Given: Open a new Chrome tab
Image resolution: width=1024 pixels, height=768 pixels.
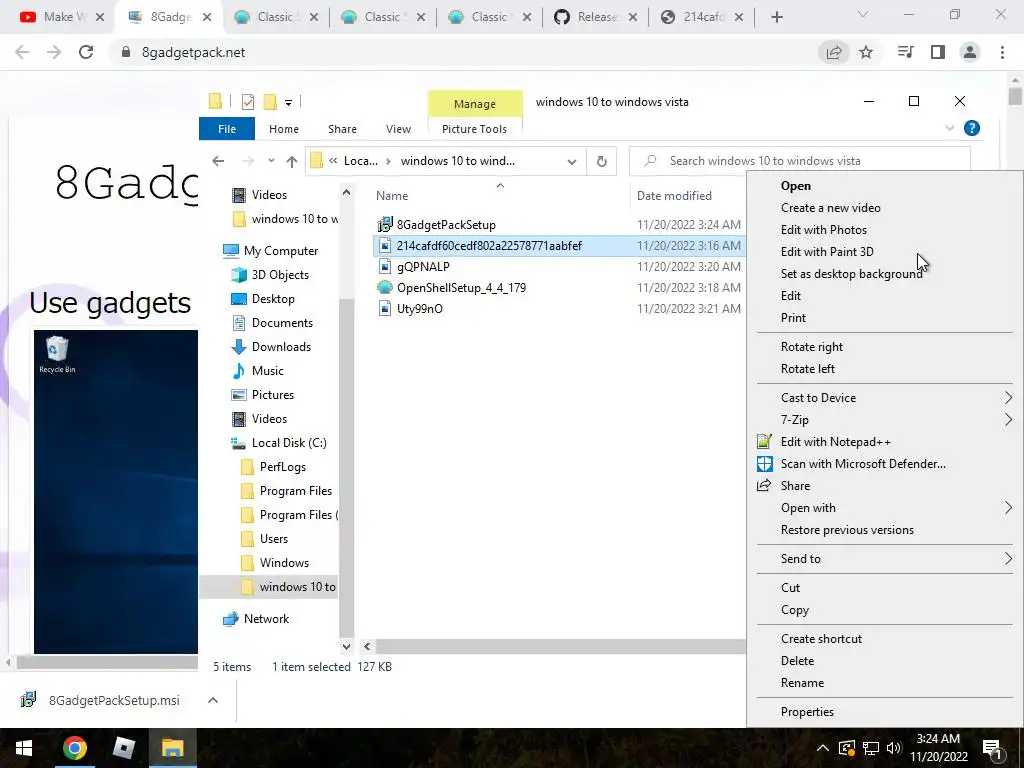Looking at the screenshot, I should [x=776, y=17].
